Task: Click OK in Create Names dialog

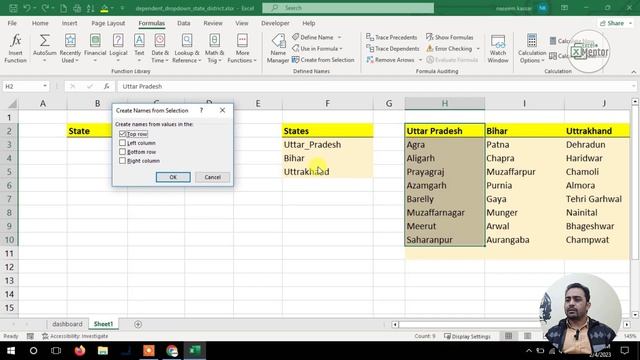Action: tap(173, 177)
